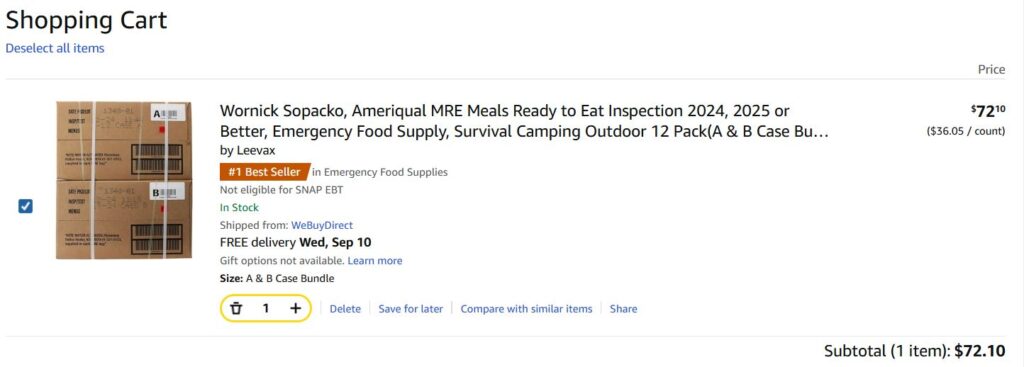The width and height of the screenshot is (1024, 367).
Task: Open the Emergency Food Supplies category link
Action: 380,172
